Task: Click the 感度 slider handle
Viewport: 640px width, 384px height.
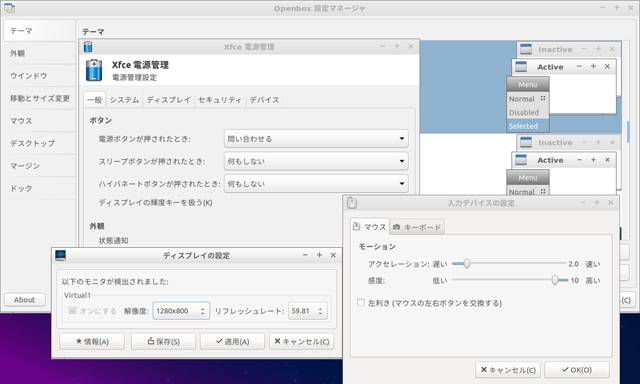Action: pyautogui.click(x=555, y=280)
